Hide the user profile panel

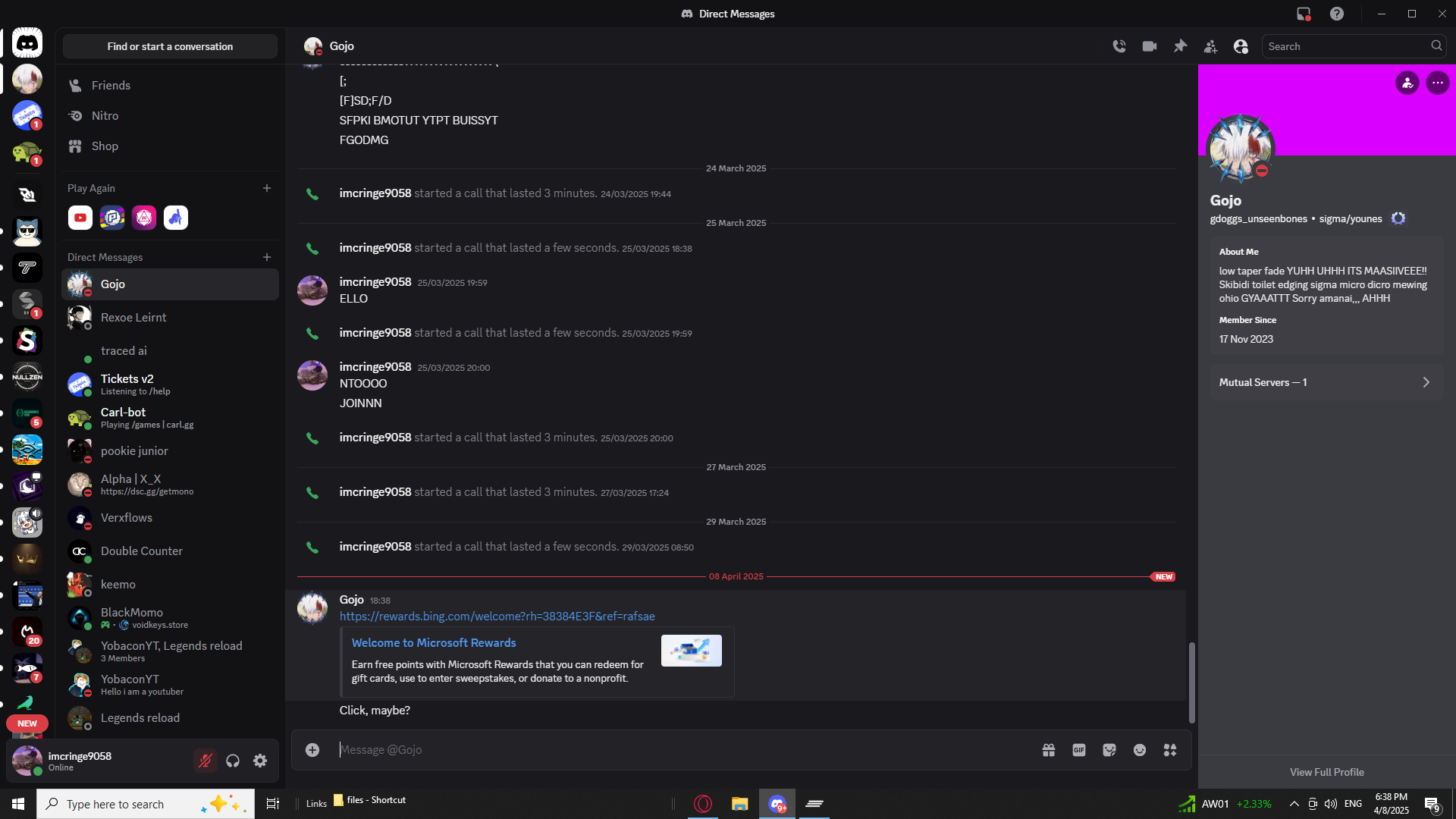coord(1241,46)
